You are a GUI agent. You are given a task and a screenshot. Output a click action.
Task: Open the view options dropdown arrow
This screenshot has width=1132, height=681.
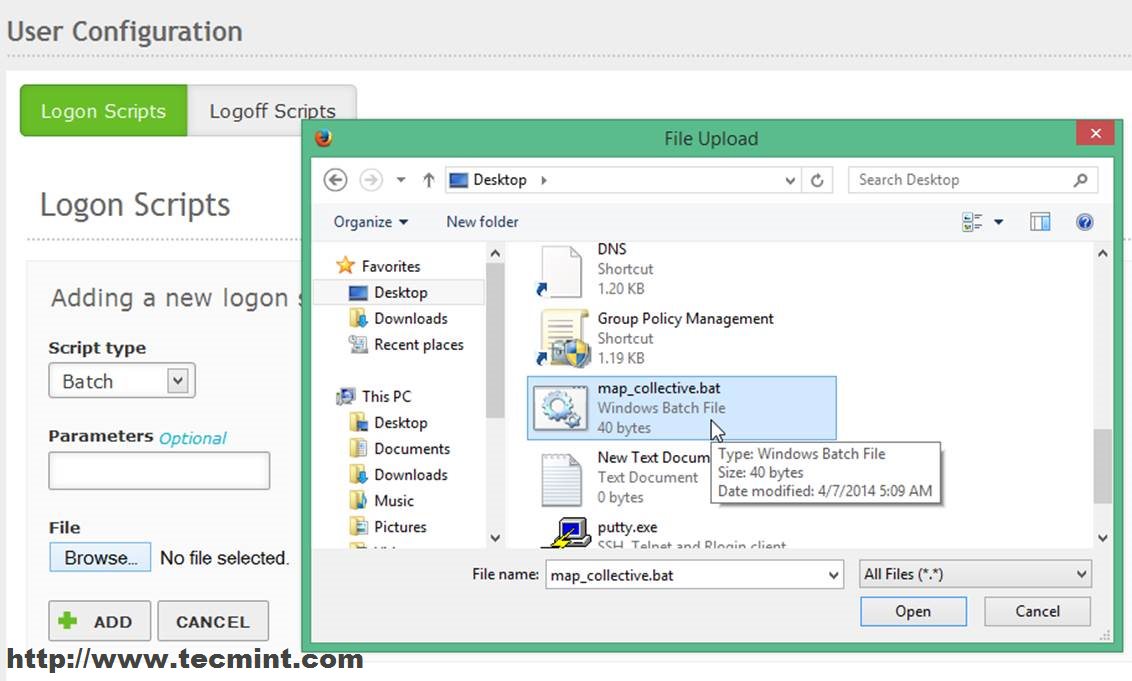click(998, 222)
